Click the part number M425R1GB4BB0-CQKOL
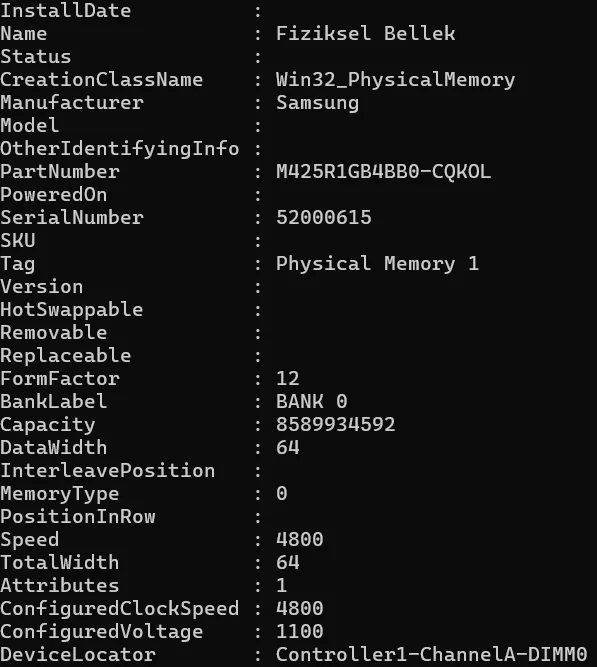Viewport: 597px width, 667px height. tap(383, 172)
